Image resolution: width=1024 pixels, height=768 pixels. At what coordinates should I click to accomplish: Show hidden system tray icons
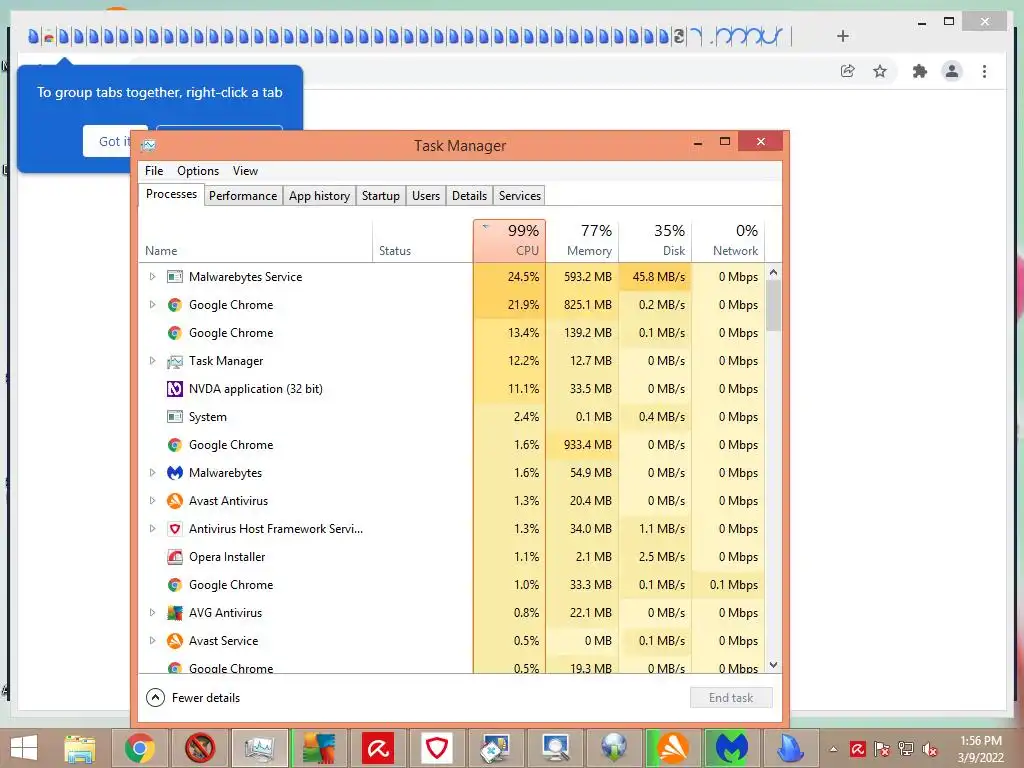coord(833,750)
